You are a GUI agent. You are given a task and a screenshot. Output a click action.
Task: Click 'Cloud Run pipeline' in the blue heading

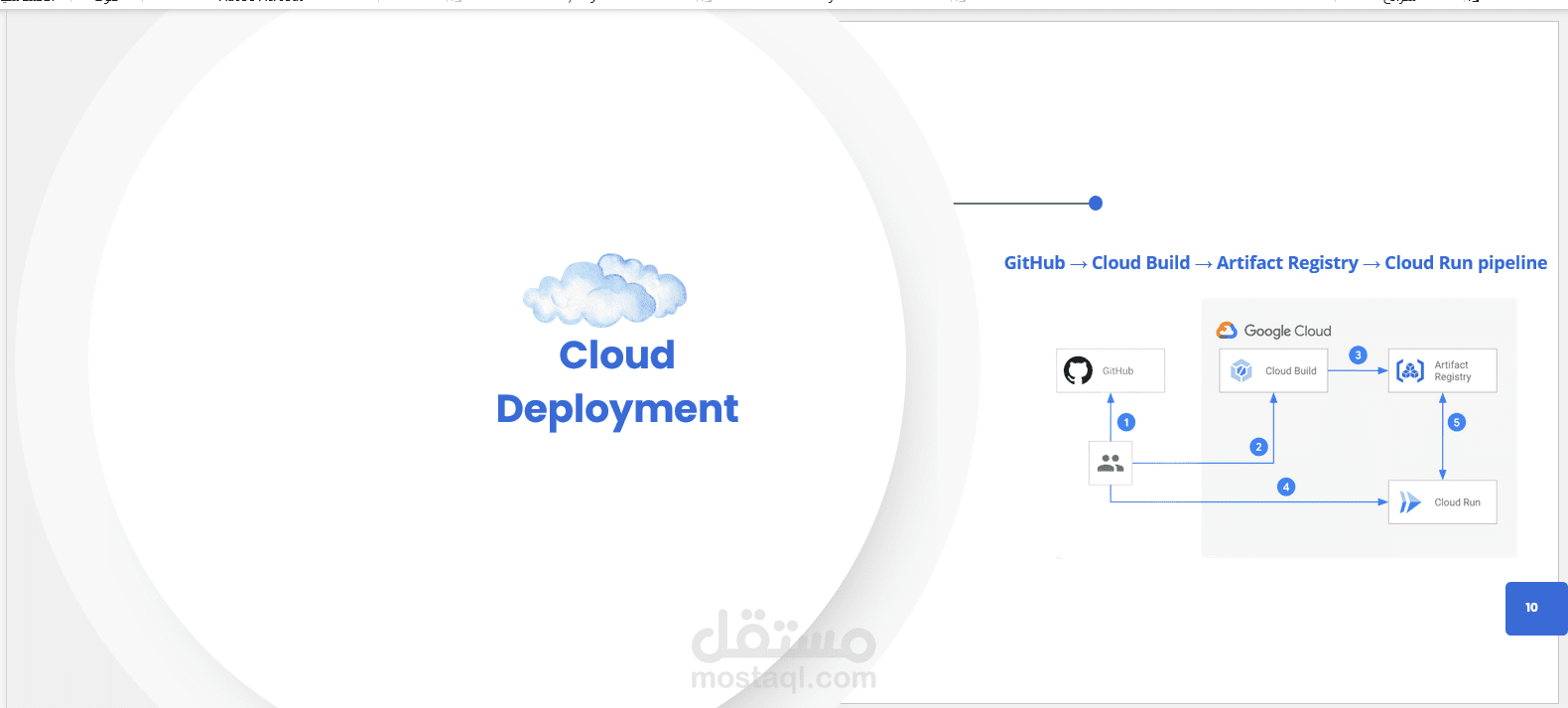point(1466,263)
